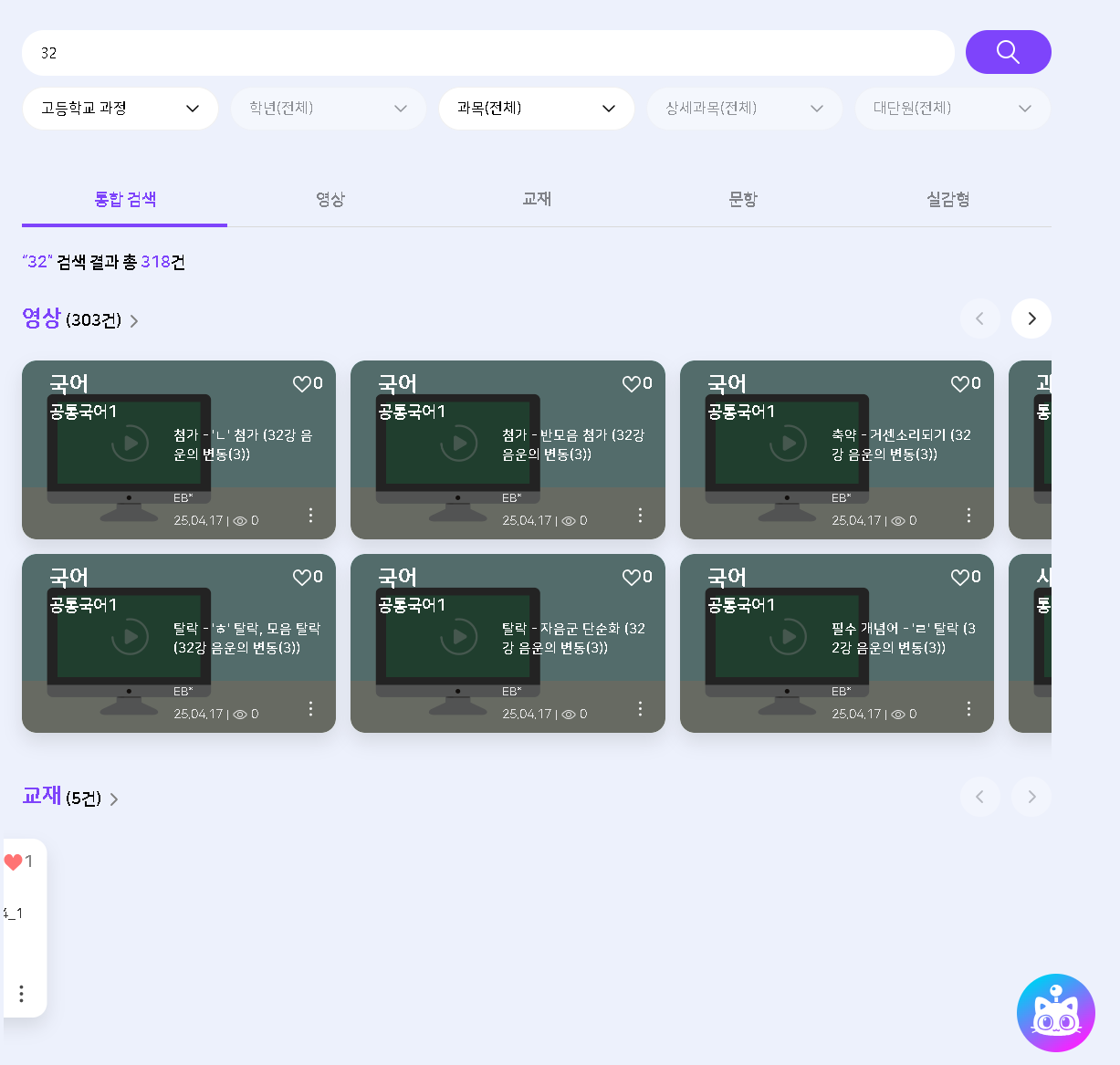Toggle heart on '탈락 - 'ㅎ' 탈락, 모음 탈락' video
The width and height of the screenshot is (1120, 1065).
point(302,578)
